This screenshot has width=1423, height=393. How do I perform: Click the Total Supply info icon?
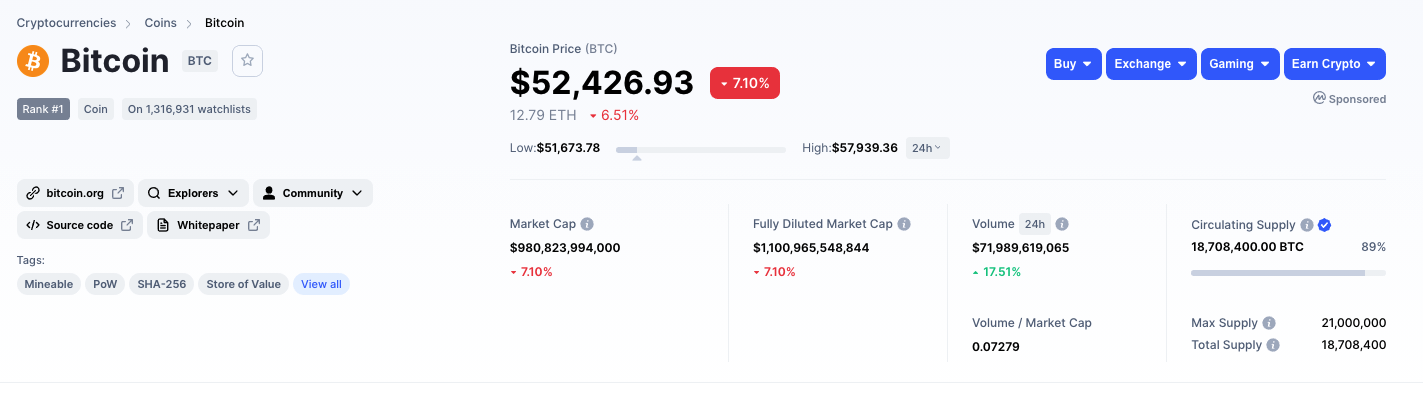1273,345
